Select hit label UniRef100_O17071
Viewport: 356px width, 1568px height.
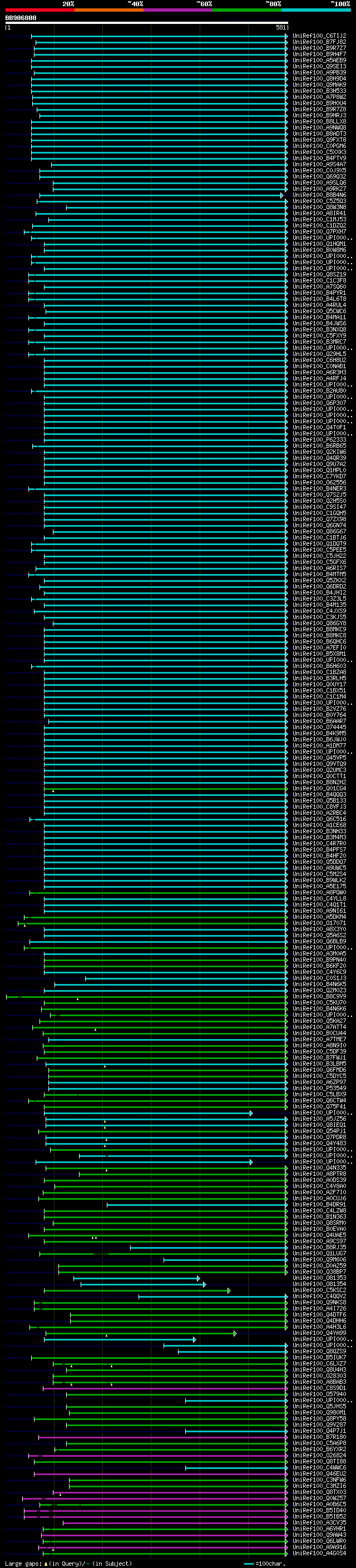(319, 923)
